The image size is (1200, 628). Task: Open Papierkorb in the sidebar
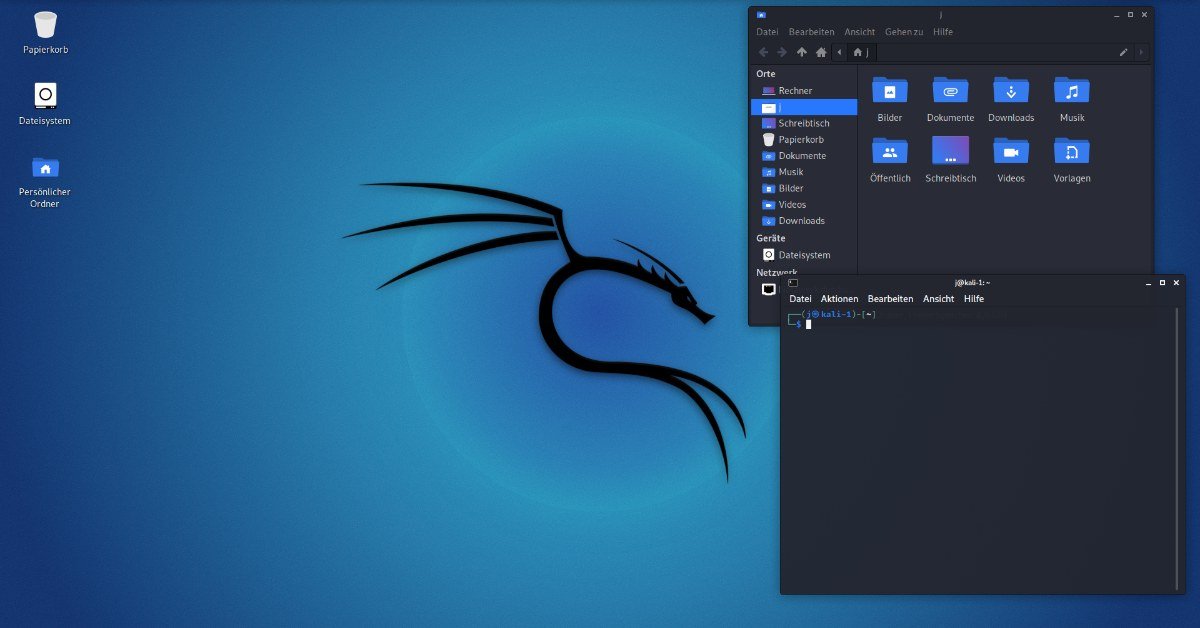pyautogui.click(x=804, y=139)
